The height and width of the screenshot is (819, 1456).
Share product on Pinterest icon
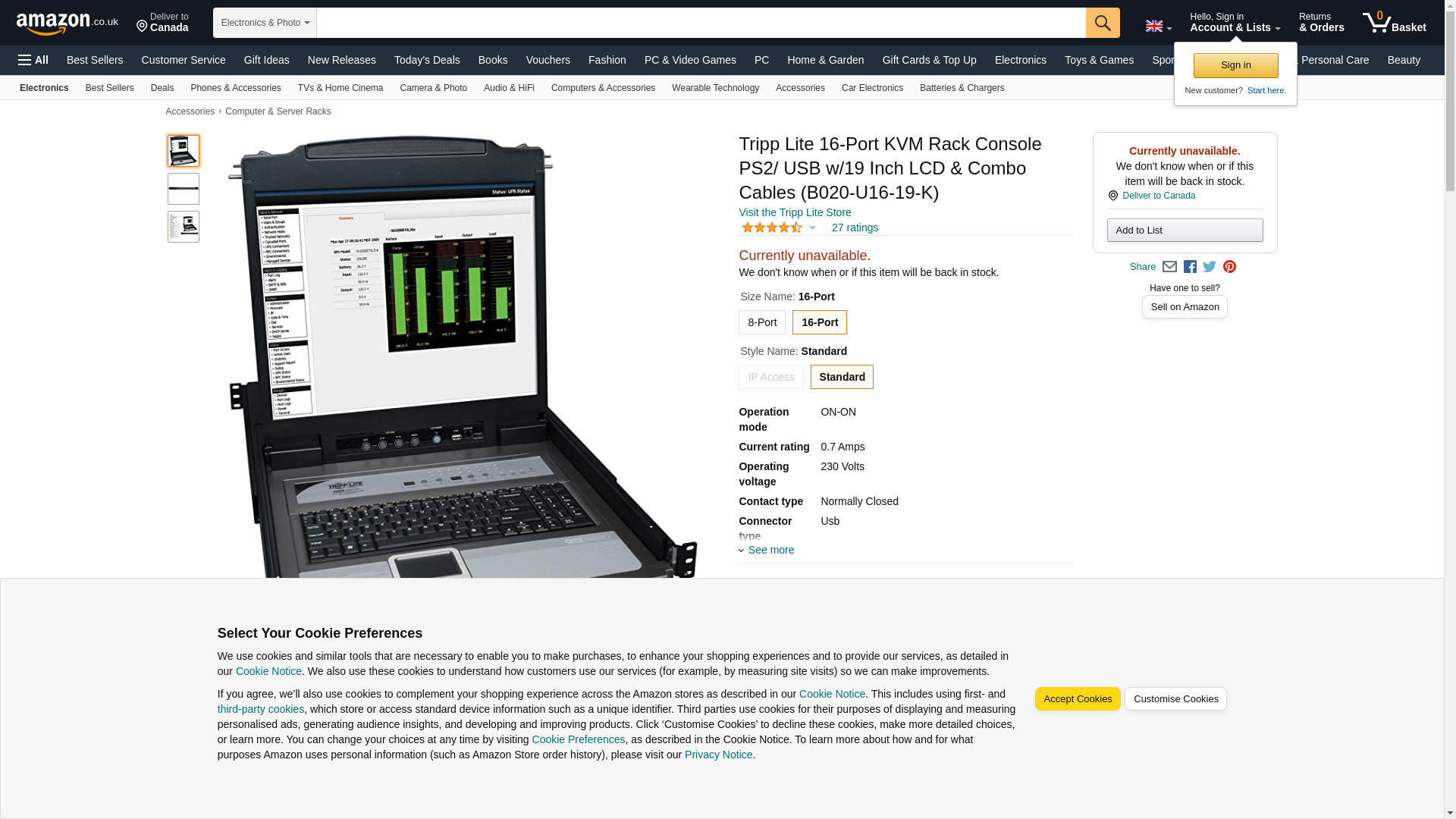coord(1229,267)
